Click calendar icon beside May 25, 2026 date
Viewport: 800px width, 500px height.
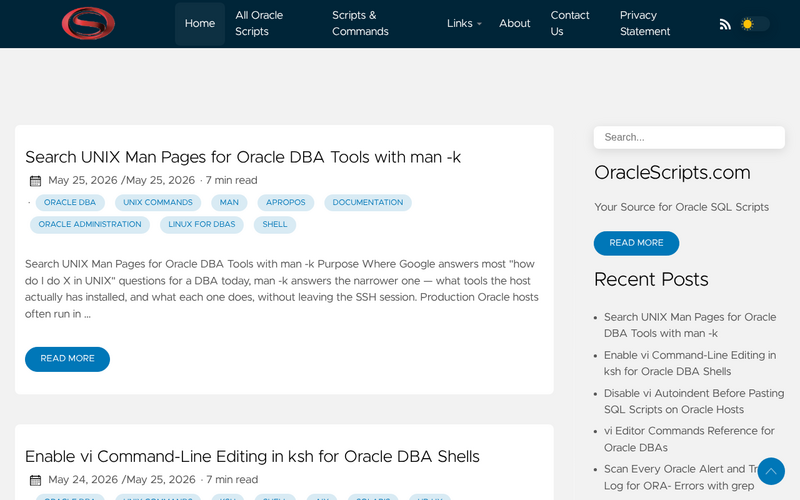[x=35, y=181]
